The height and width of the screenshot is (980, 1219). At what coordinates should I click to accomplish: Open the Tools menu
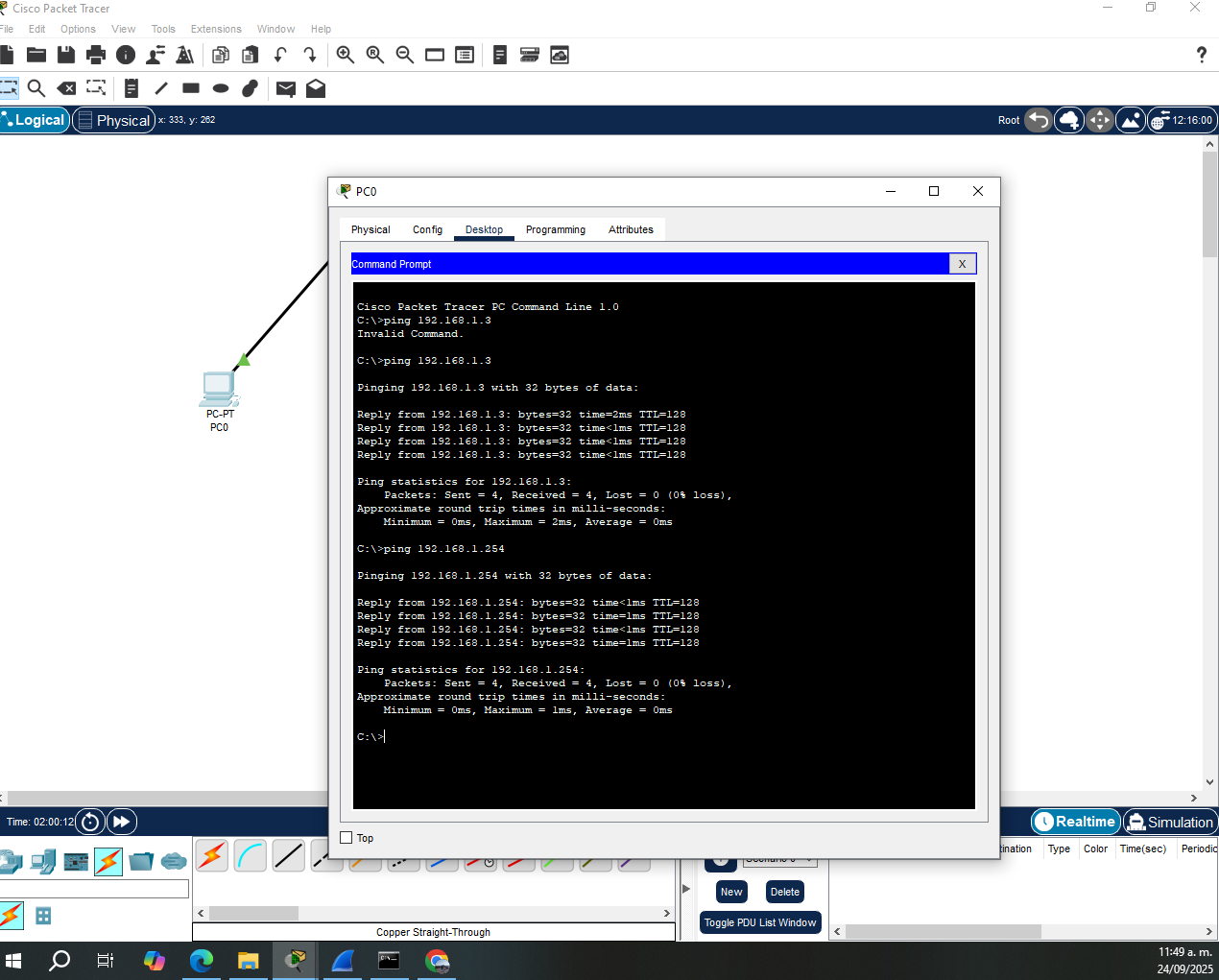pos(163,29)
